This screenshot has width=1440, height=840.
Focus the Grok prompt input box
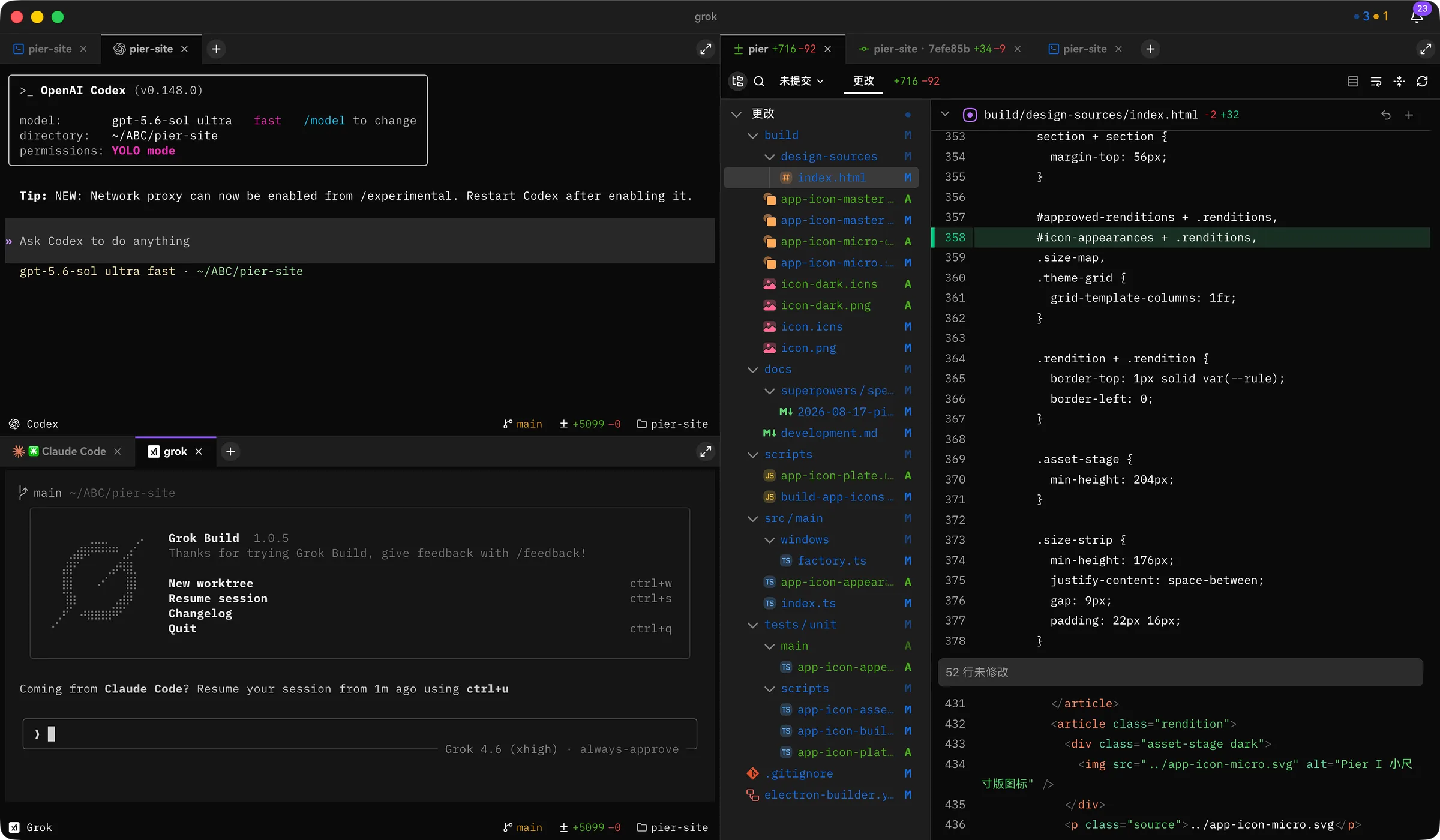[x=360, y=734]
